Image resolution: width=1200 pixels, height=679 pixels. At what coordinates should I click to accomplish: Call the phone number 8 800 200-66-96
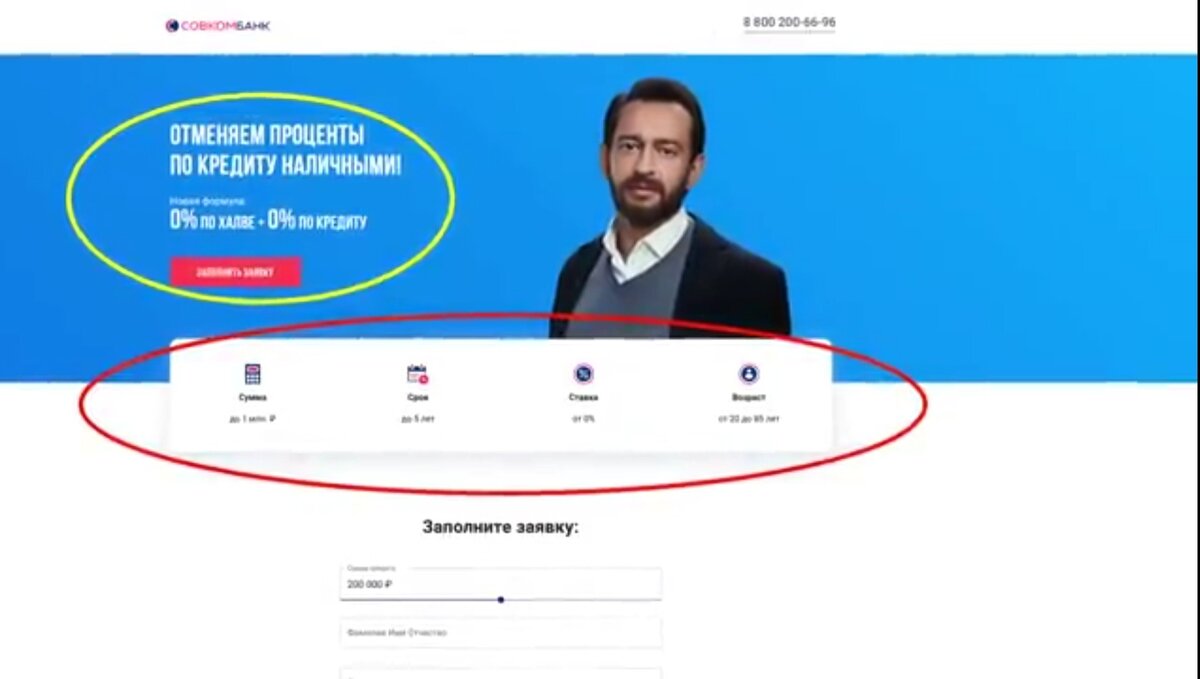pos(789,22)
